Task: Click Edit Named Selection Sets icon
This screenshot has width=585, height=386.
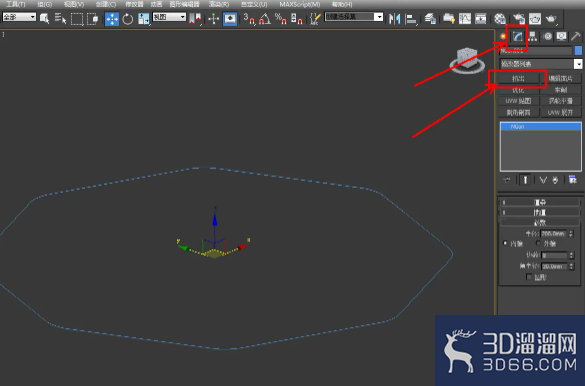Action: (x=315, y=18)
